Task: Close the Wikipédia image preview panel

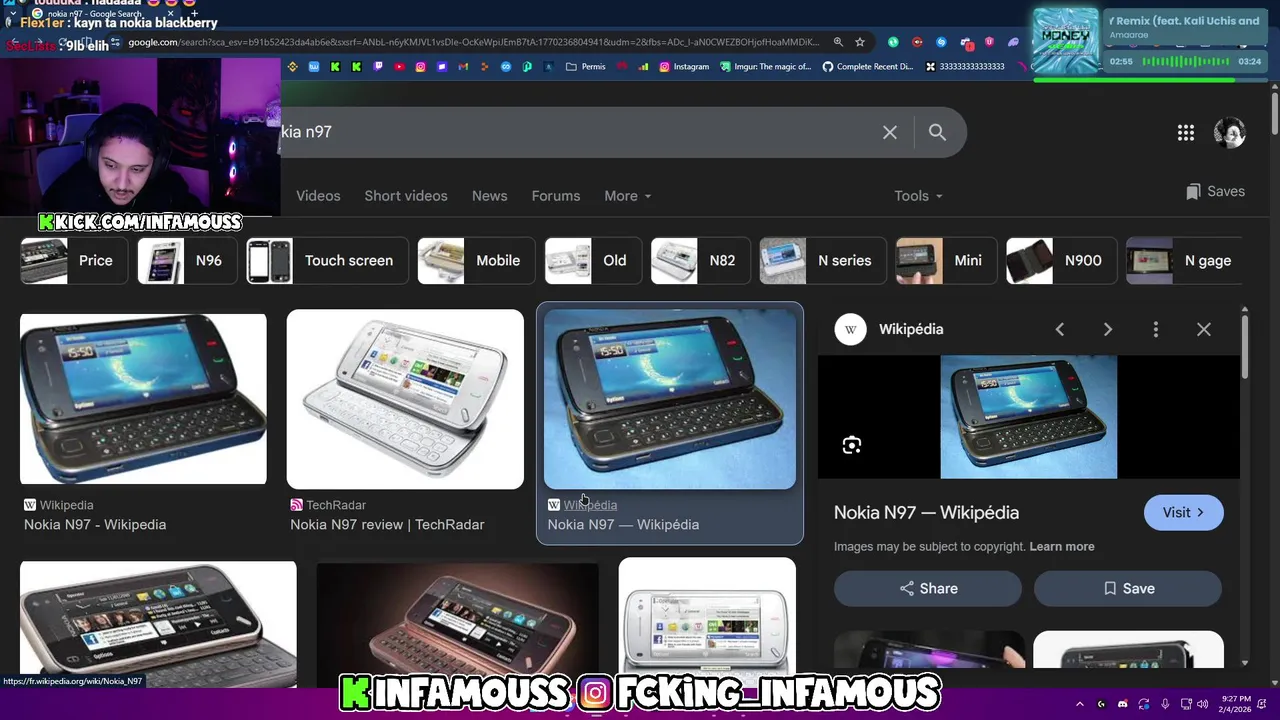Action: (x=1204, y=329)
